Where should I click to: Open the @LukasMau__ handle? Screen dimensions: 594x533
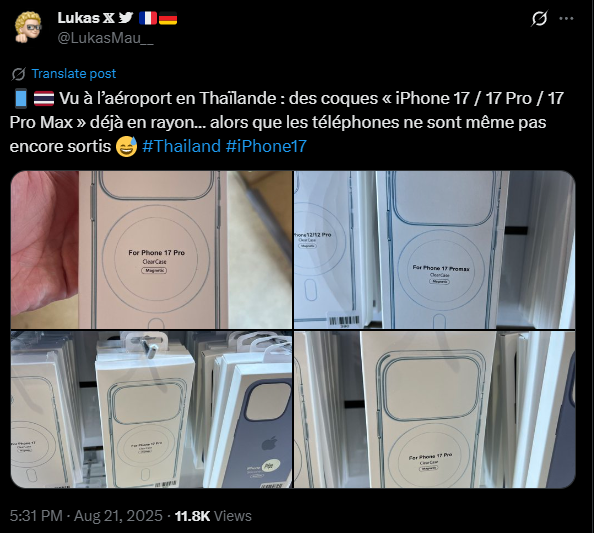105,38
